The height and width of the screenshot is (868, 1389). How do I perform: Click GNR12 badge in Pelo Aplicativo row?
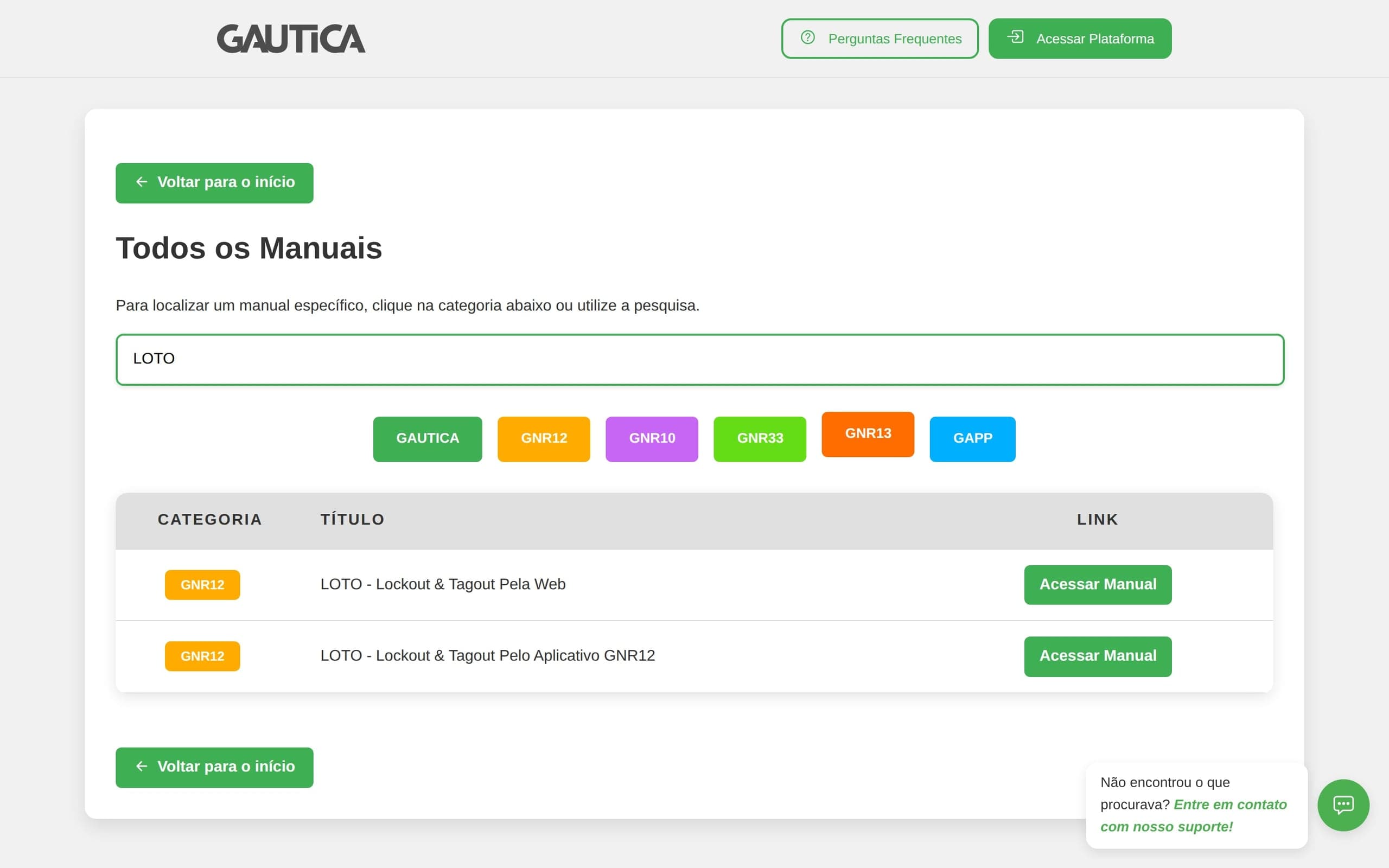coord(202,656)
